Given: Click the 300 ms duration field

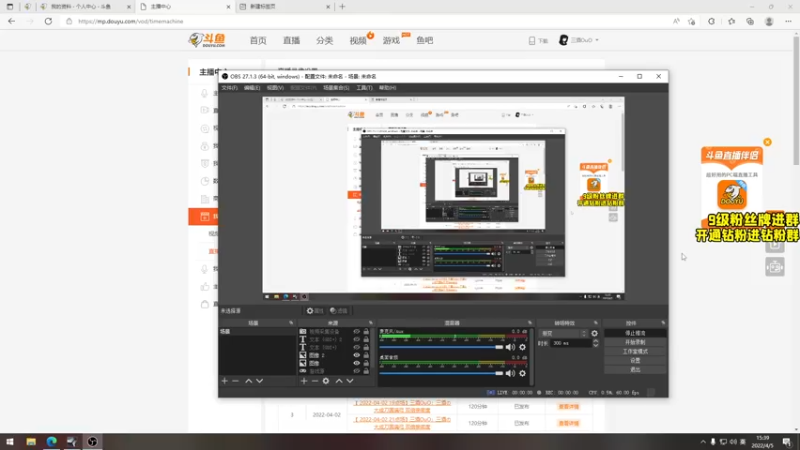Looking at the screenshot, I should pyautogui.click(x=570, y=343).
